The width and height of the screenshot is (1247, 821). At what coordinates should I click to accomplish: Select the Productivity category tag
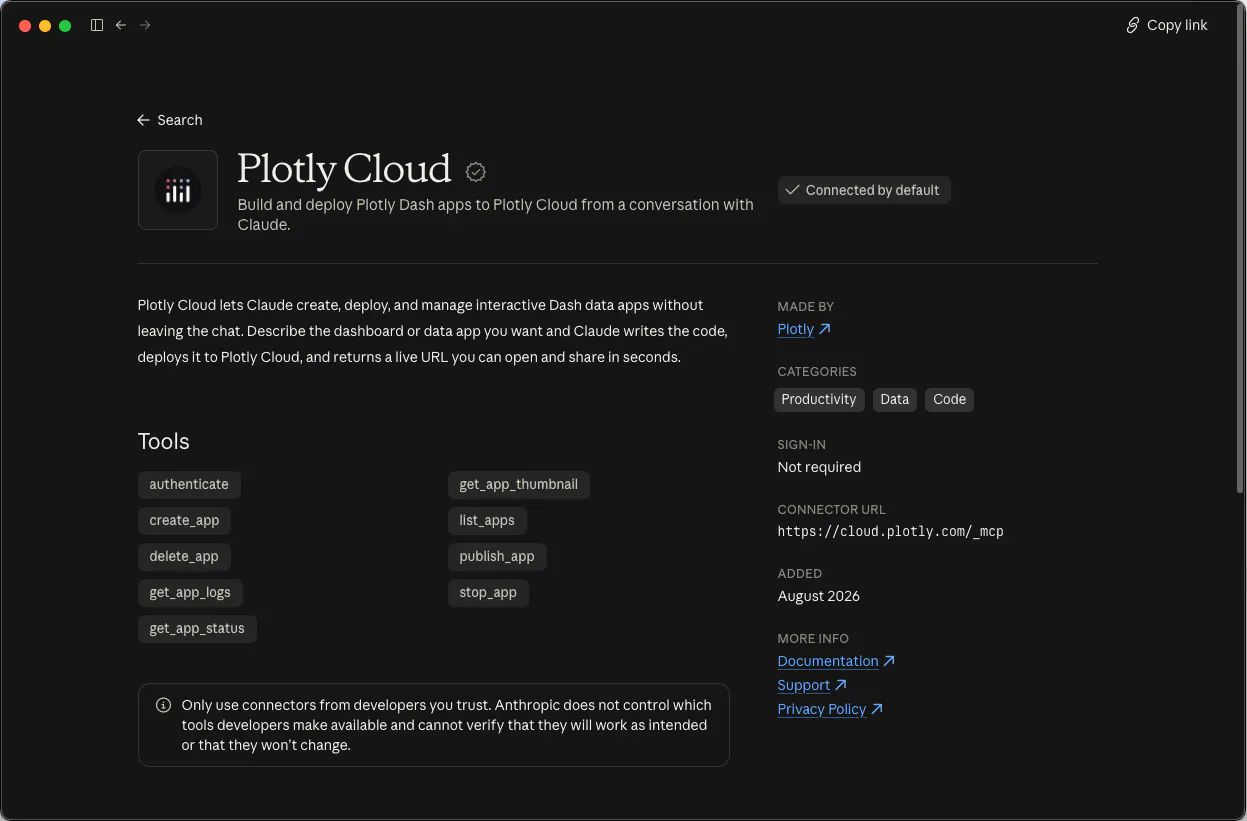(819, 399)
